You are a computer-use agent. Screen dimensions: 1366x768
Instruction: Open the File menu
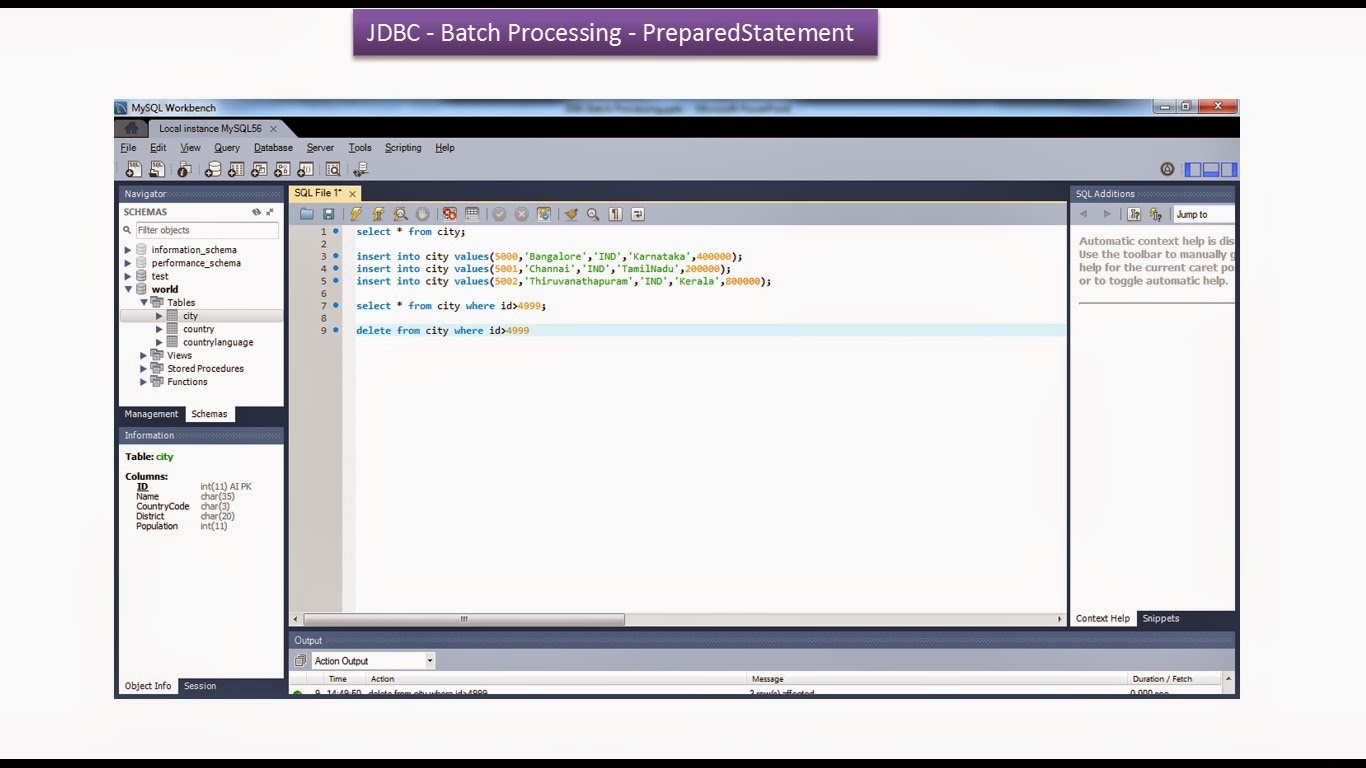click(x=128, y=148)
